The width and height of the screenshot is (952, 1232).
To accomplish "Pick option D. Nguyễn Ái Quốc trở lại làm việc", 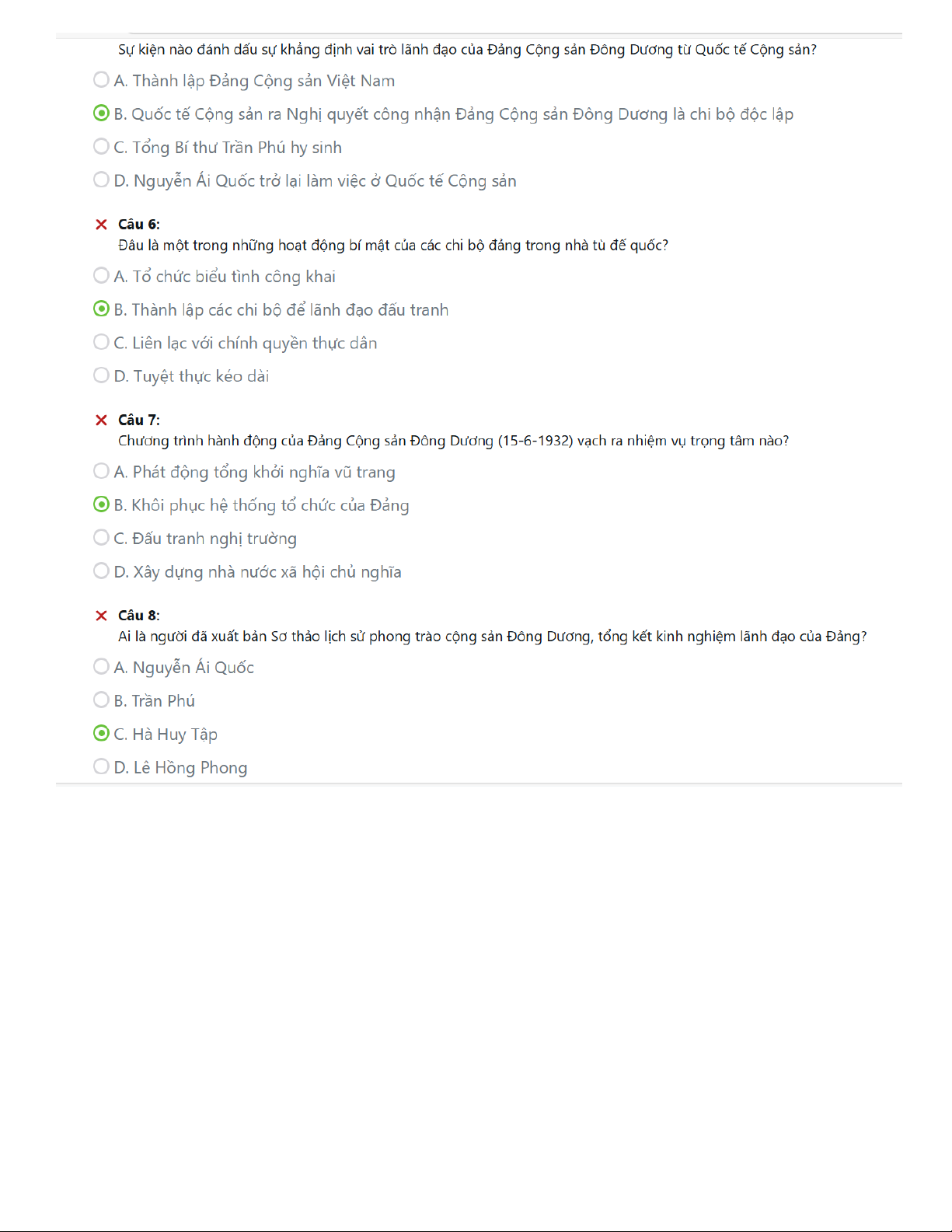I will pyautogui.click(x=101, y=180).
